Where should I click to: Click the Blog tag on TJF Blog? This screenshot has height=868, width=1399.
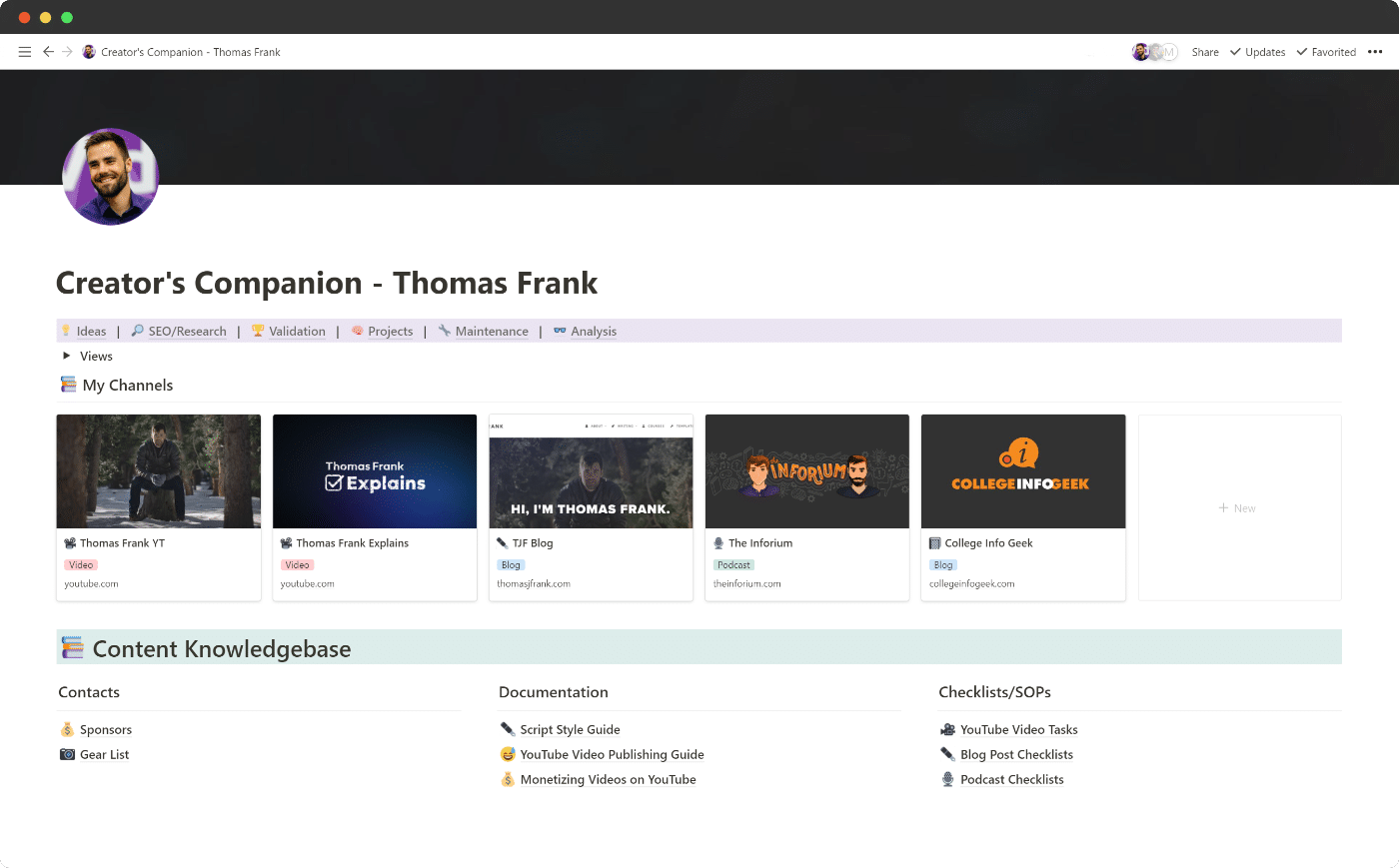(x=511, y=565)
